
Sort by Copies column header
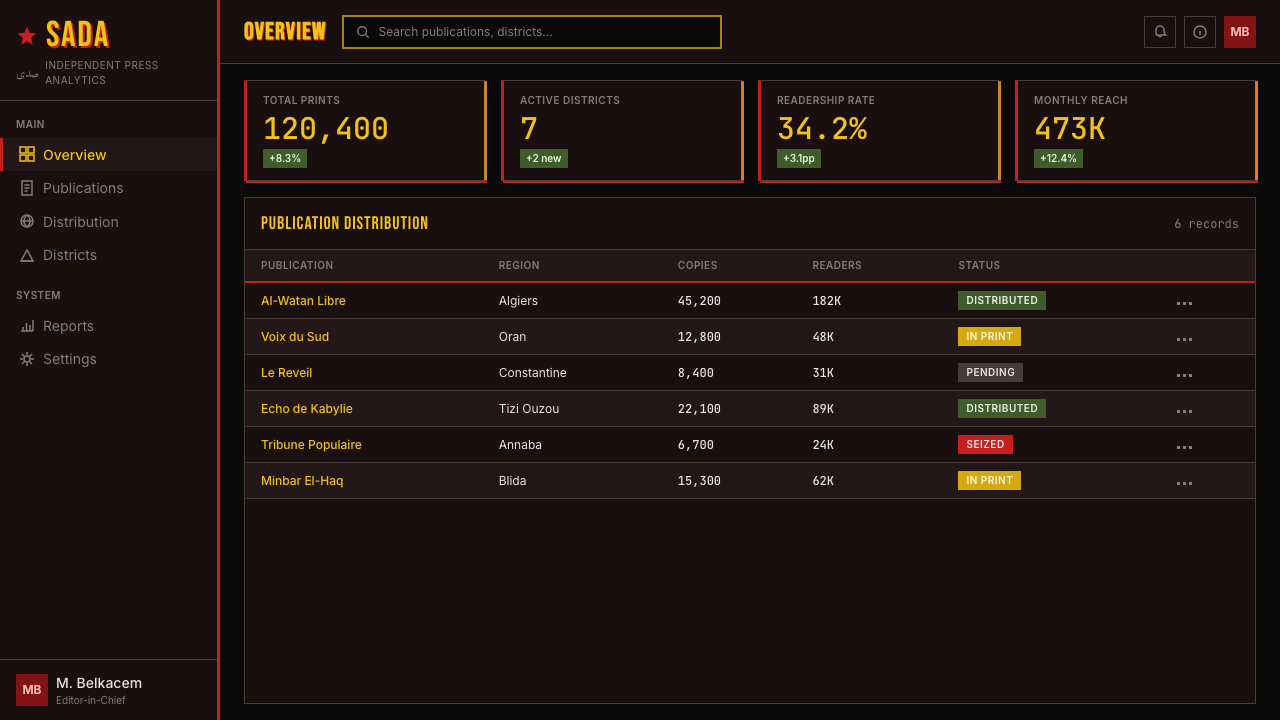(698, 266)
